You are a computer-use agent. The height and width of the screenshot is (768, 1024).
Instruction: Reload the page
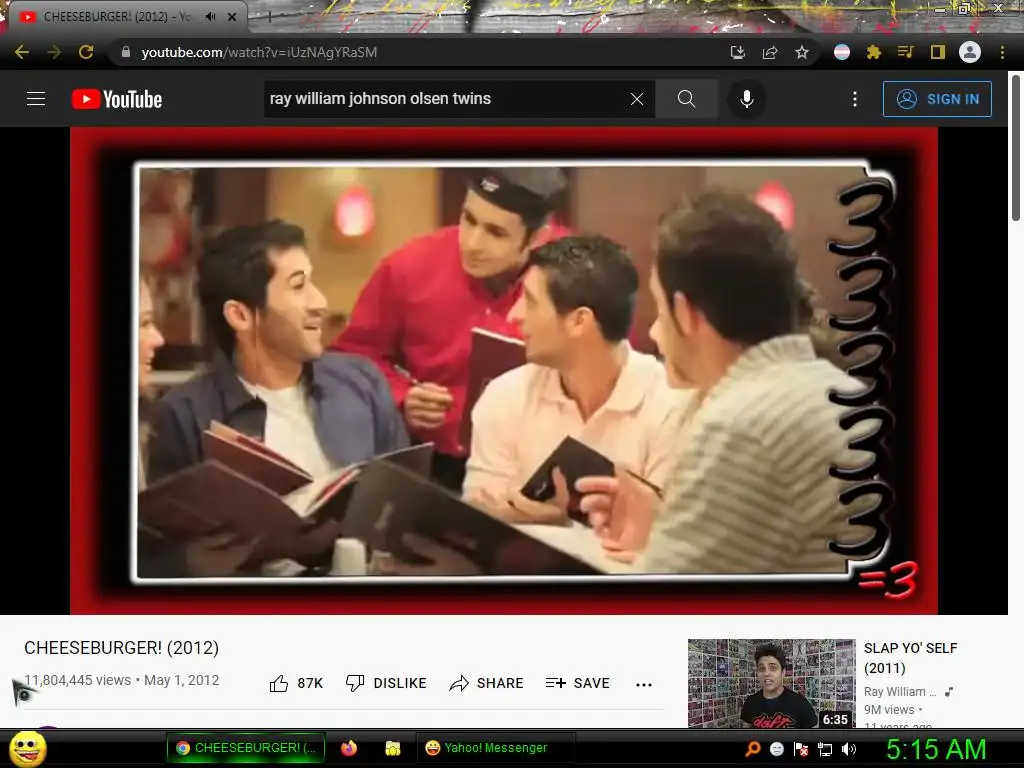coord(86,52)
